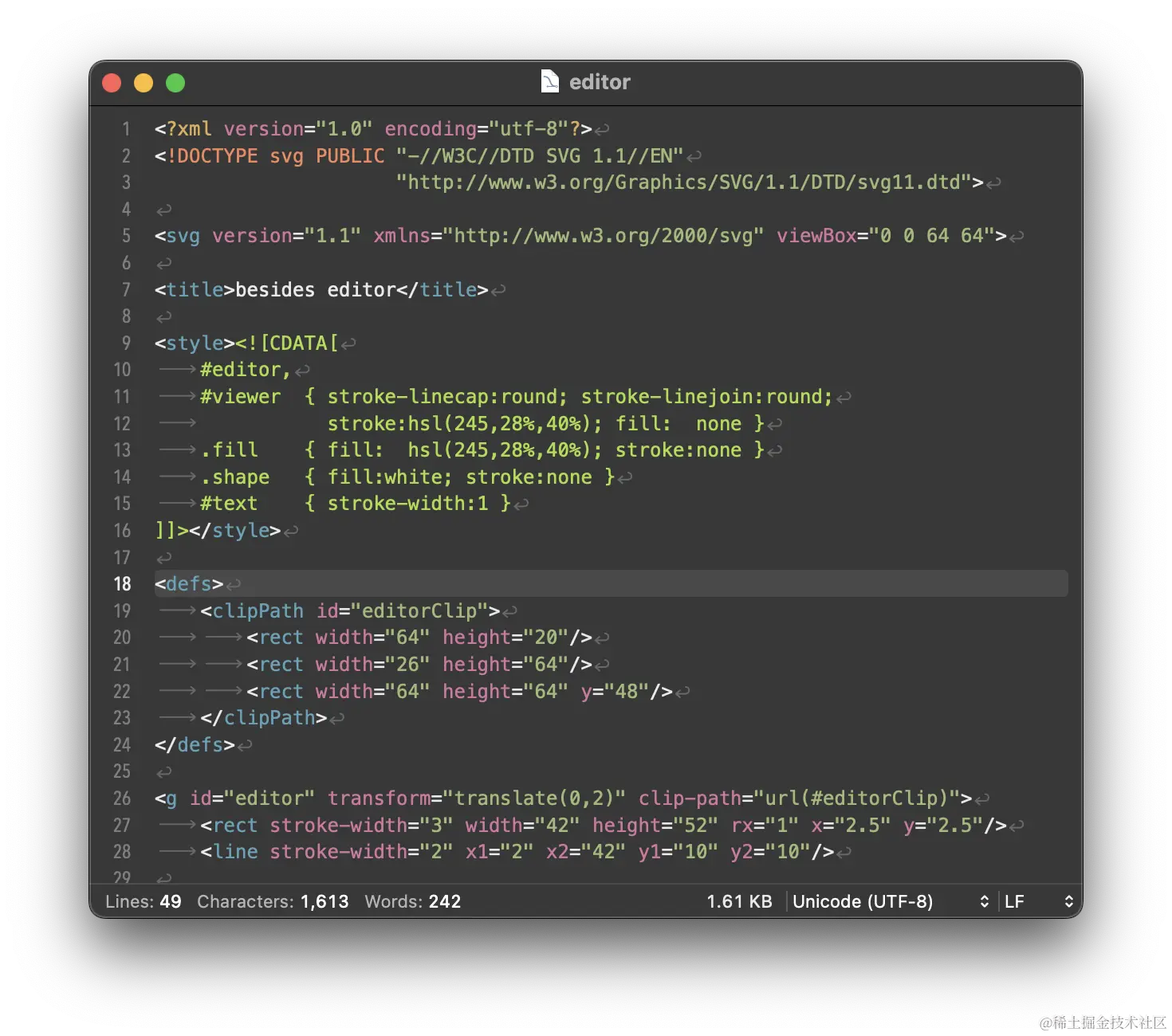Close the editor window with the red button
Viewport: 1172px width, 1036px height.
pos(112,83)
